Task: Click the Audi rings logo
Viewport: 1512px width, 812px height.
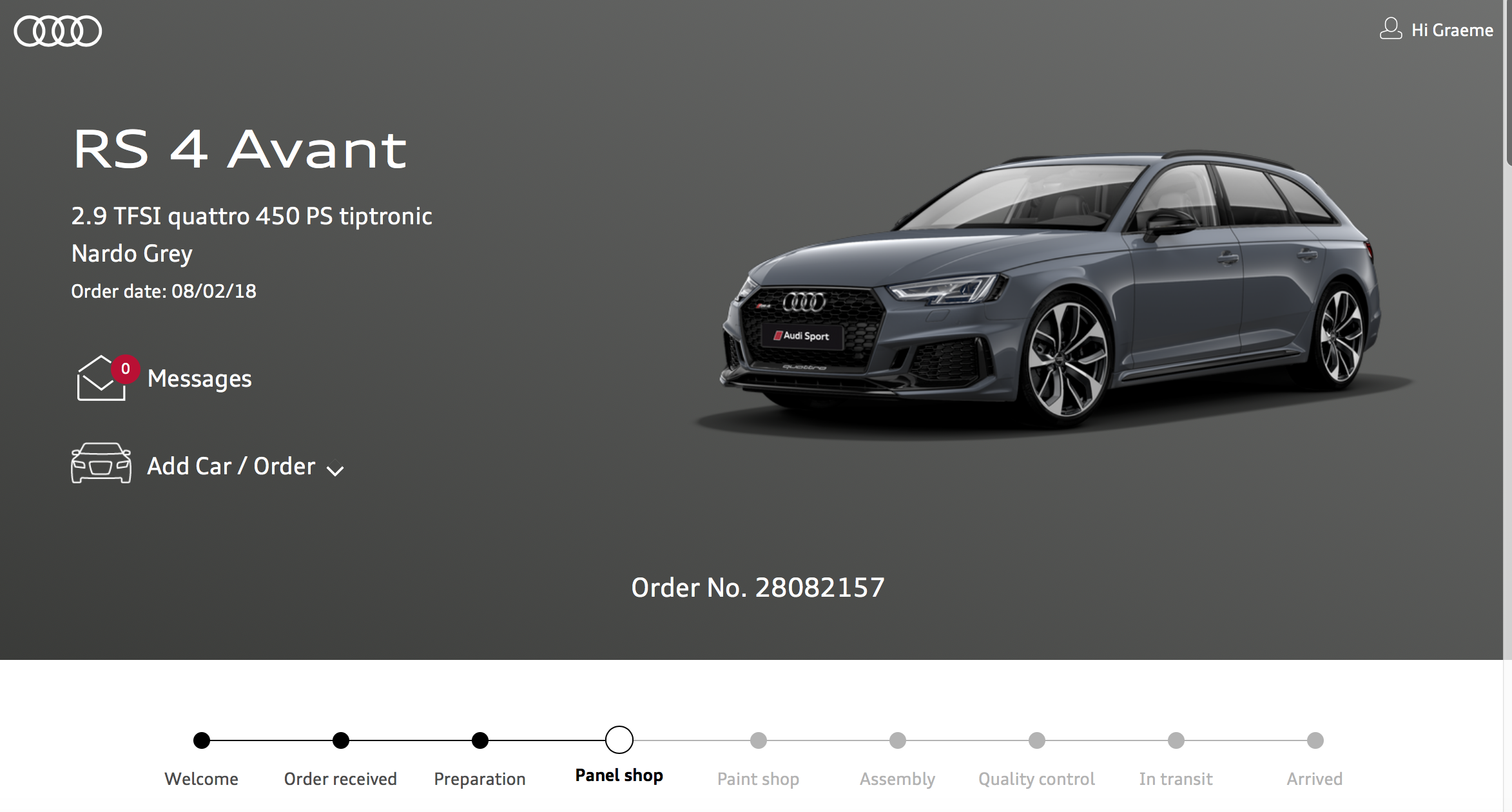Action: coord(58,31)
